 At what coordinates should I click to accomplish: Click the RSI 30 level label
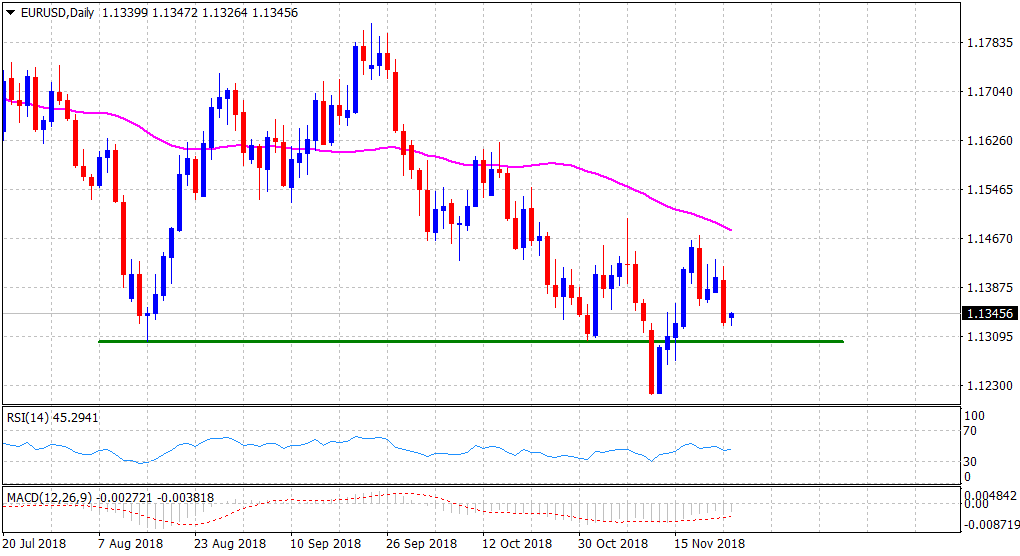(970, 462)
